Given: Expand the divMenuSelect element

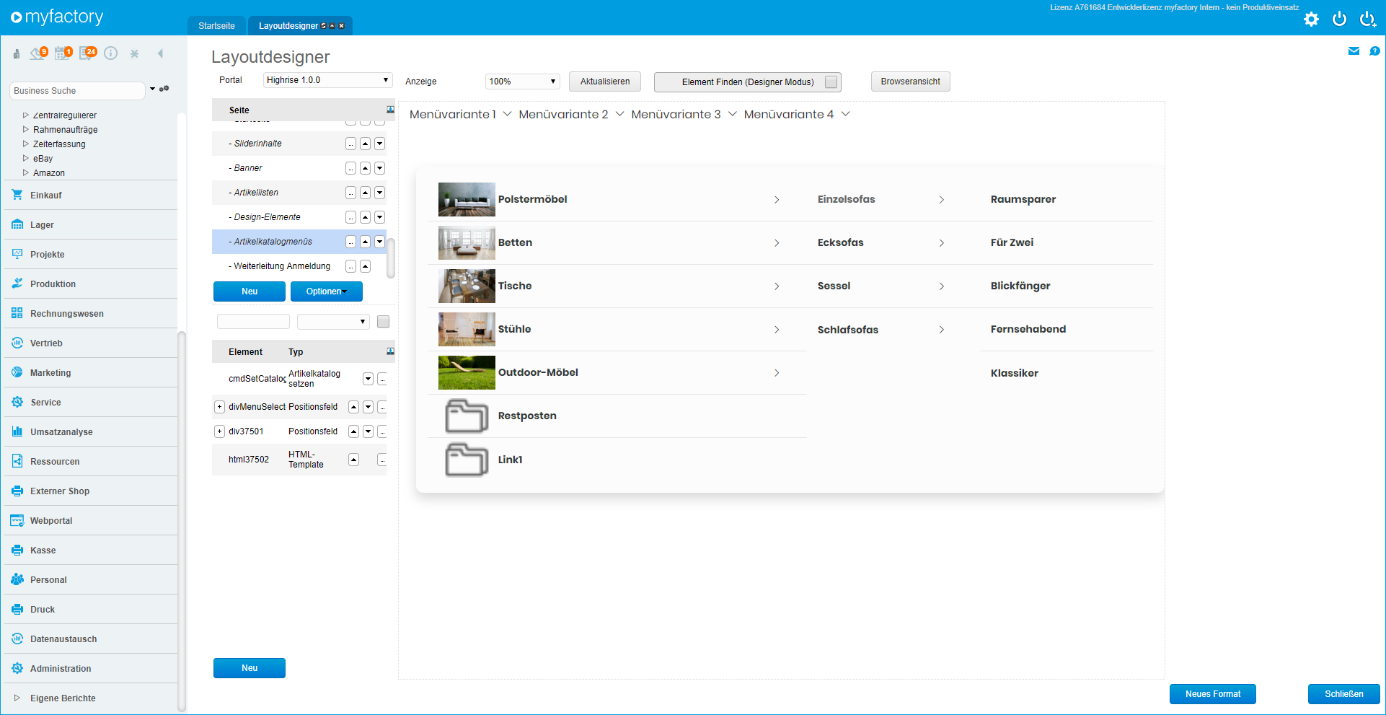Looking at the screenshot, I should click(220, 407).
